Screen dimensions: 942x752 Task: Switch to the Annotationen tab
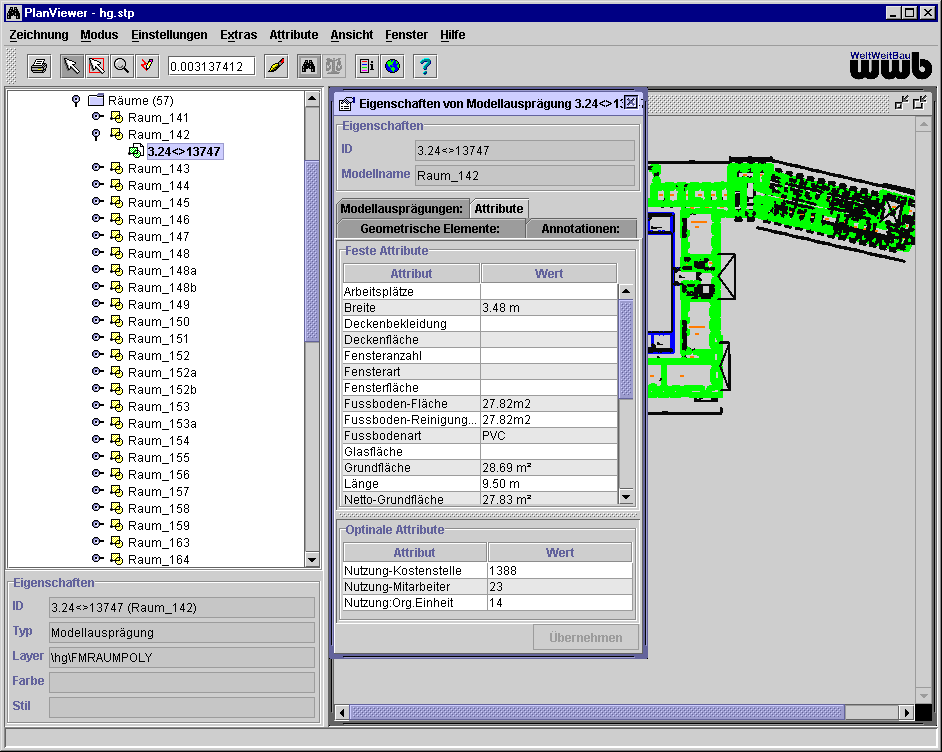pyautogui.click(x=580, y=228)
